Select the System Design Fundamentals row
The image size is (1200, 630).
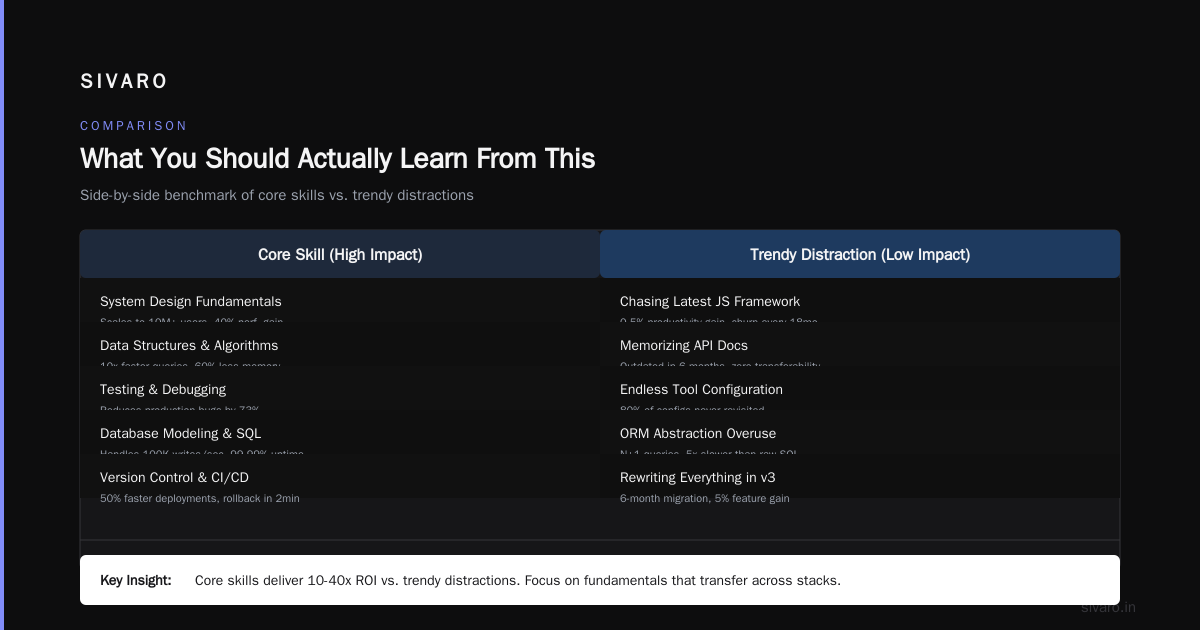340,300
